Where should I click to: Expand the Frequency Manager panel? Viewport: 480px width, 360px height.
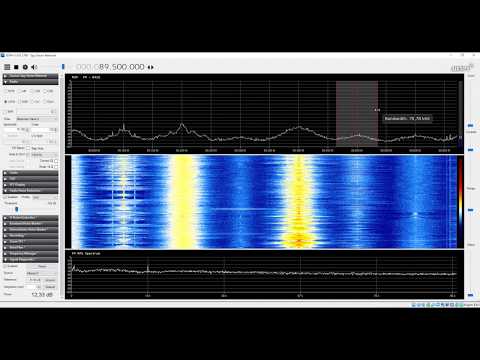coord(30,253)
